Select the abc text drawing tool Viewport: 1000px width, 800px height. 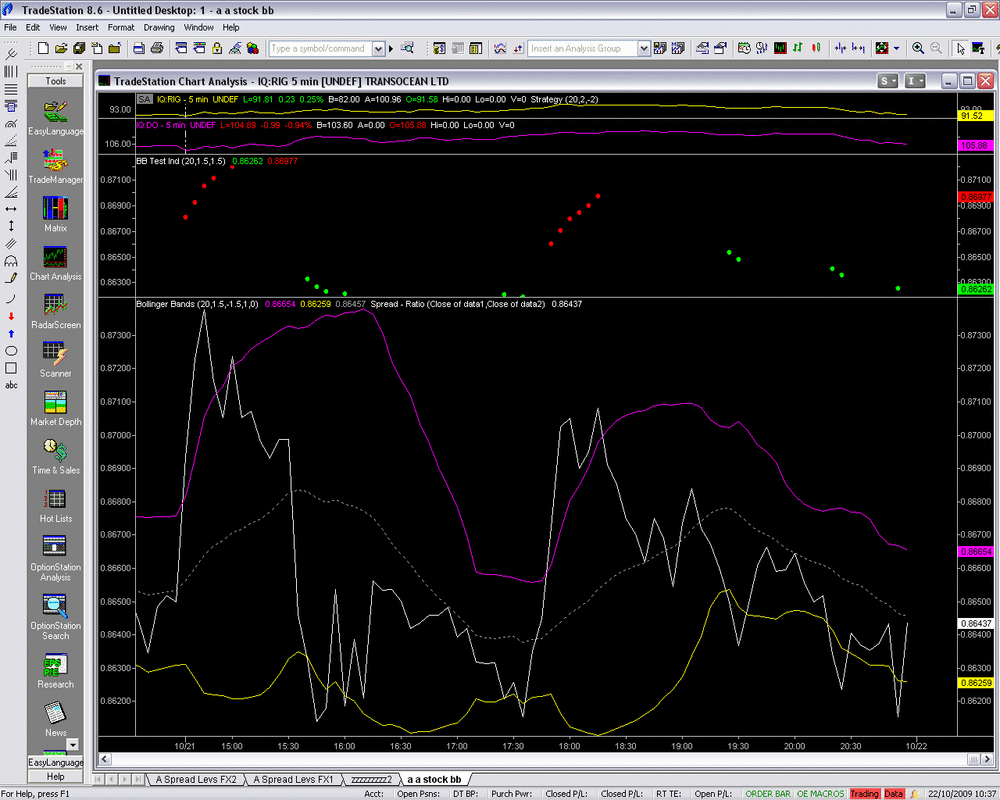pyautogui.click(x=11, y=385)
